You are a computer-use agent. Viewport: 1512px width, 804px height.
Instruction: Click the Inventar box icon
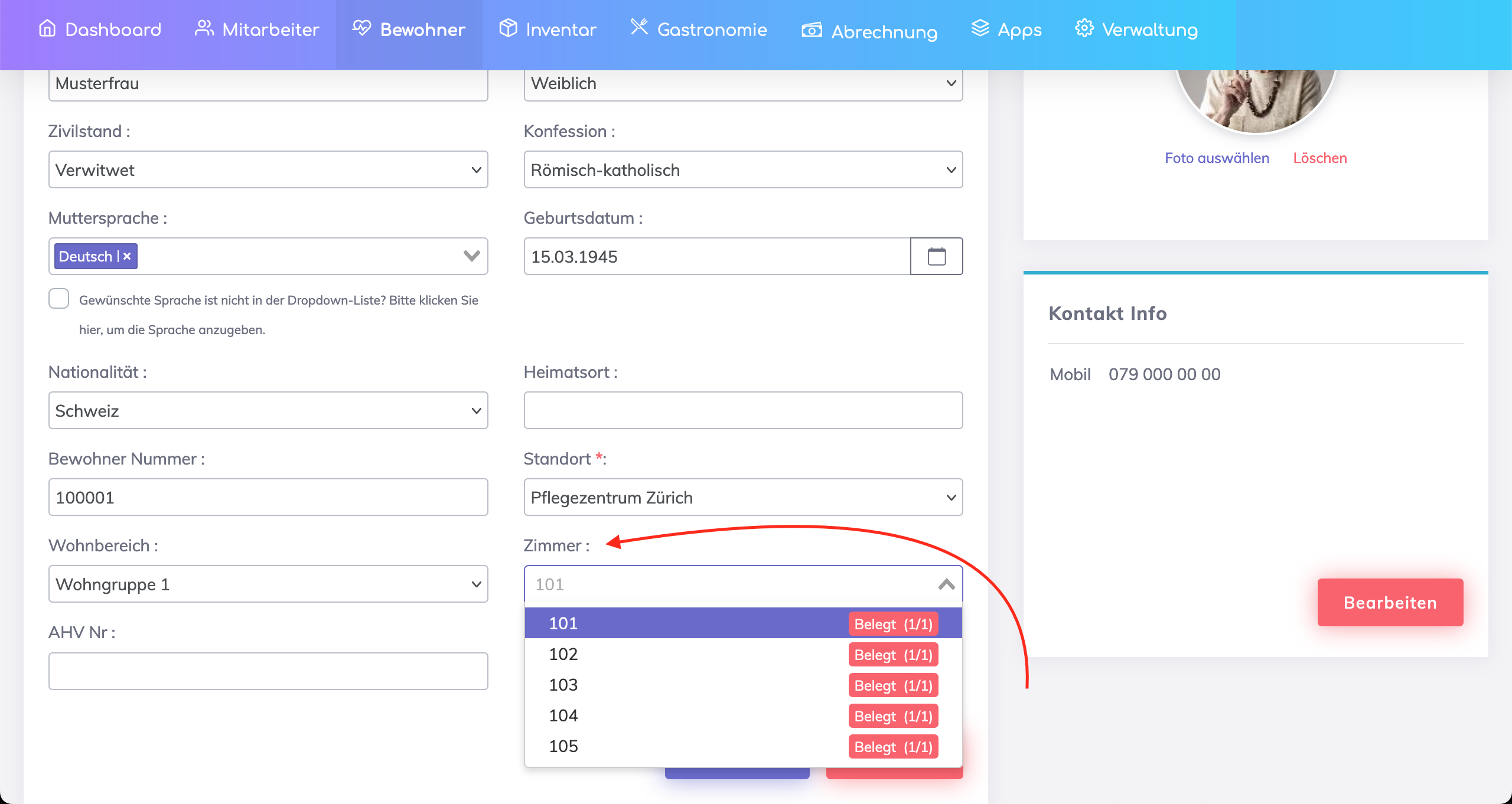tap(508, 28)
